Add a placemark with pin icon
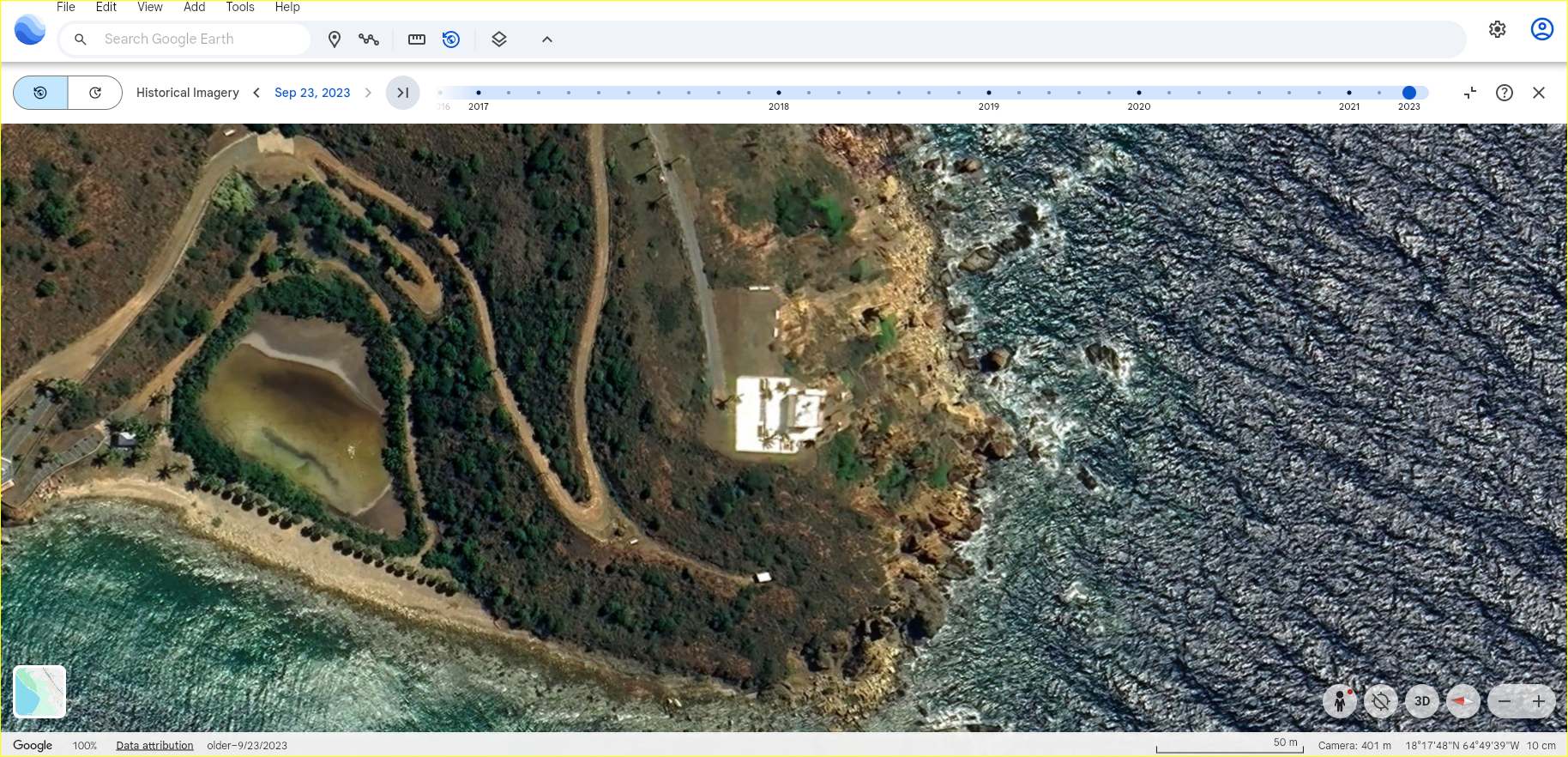The image size is (1568, 757). [x=335, y=39]
